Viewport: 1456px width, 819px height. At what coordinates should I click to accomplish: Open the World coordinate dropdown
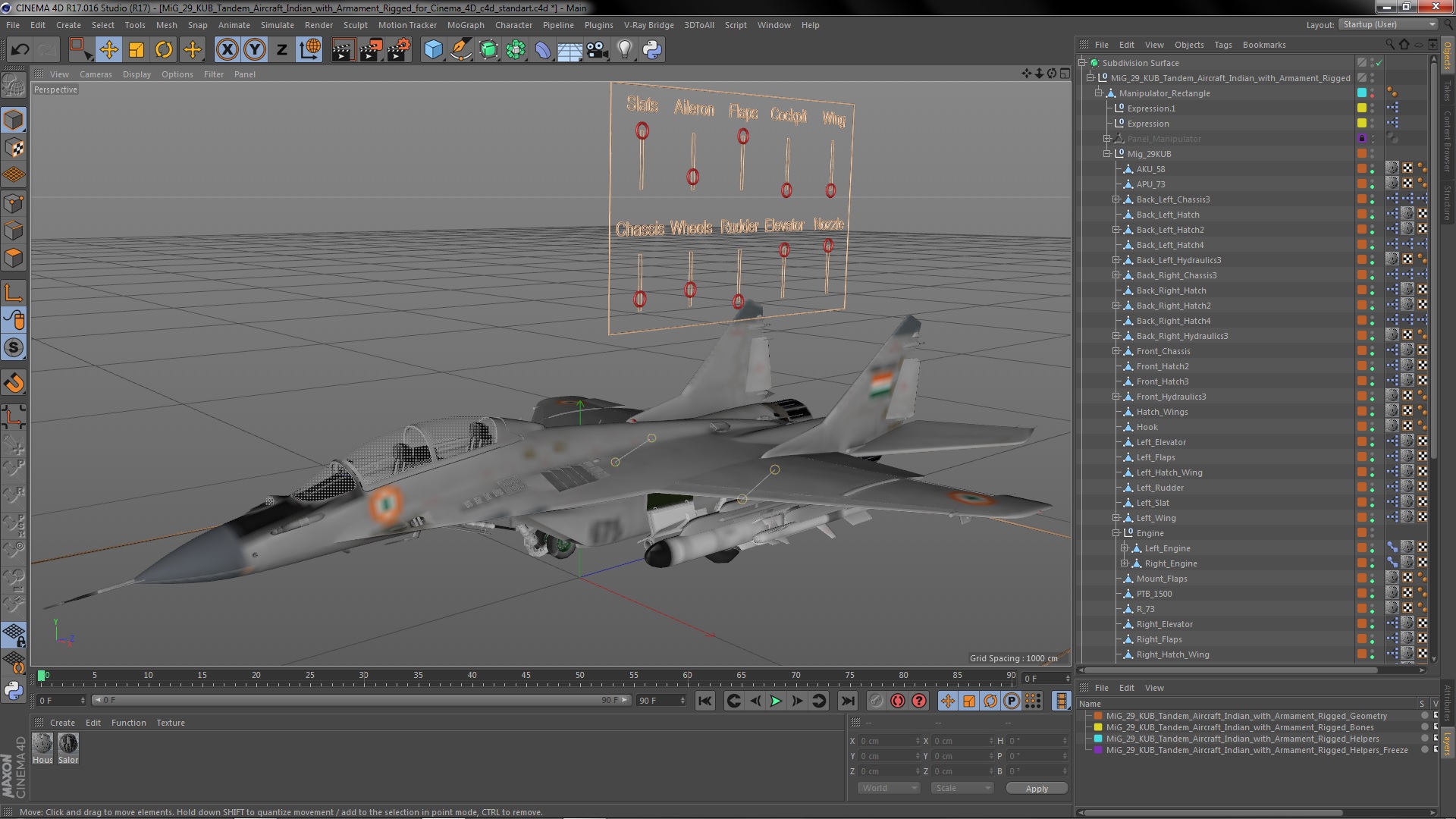(888, 788)
